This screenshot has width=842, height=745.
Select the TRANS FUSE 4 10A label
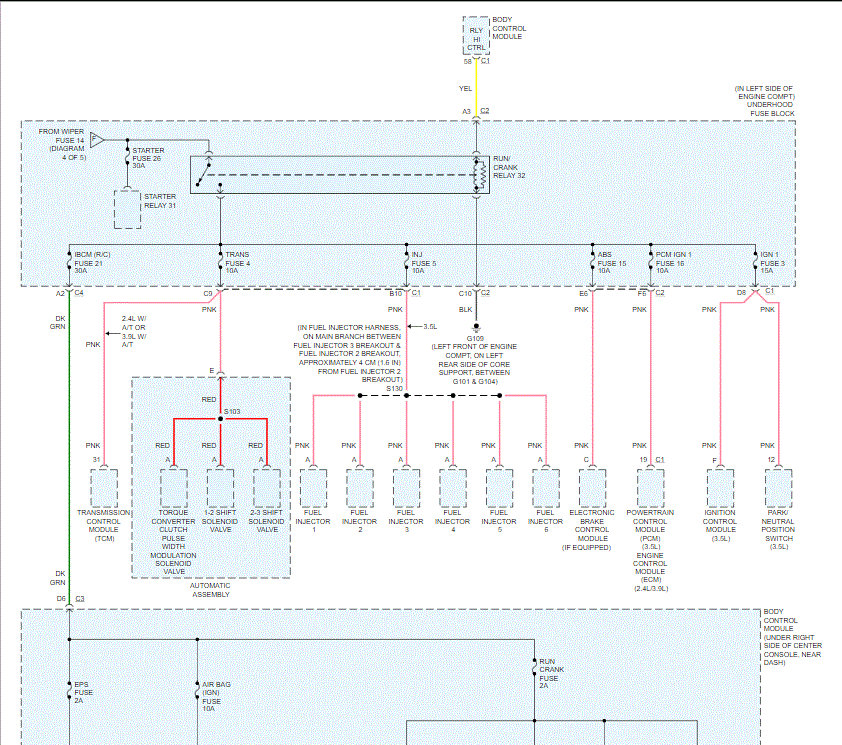(237, 262)
